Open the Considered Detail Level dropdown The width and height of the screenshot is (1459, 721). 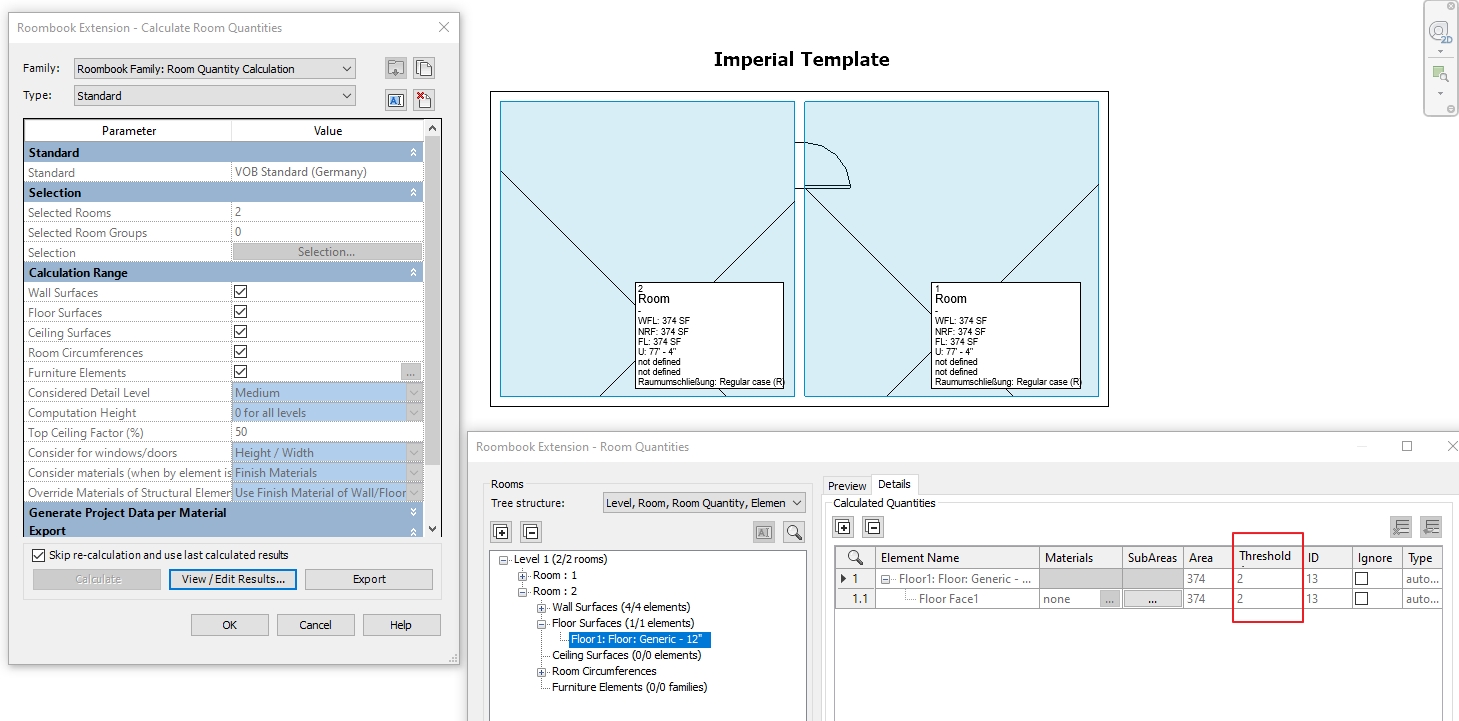point(414,392)
